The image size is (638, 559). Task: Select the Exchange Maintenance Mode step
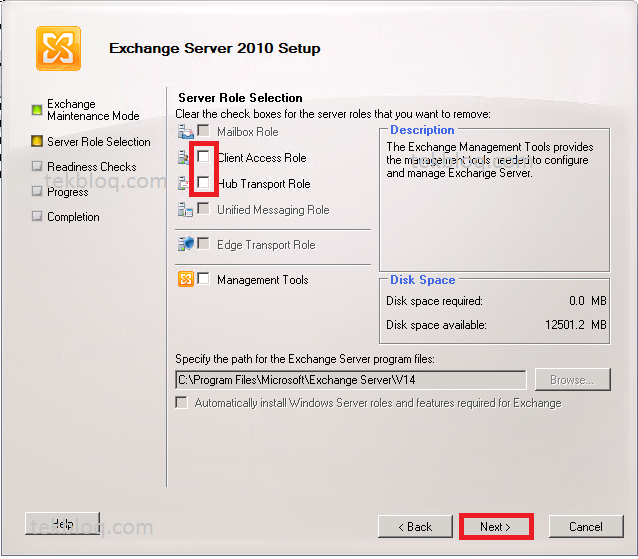point(93,110)
